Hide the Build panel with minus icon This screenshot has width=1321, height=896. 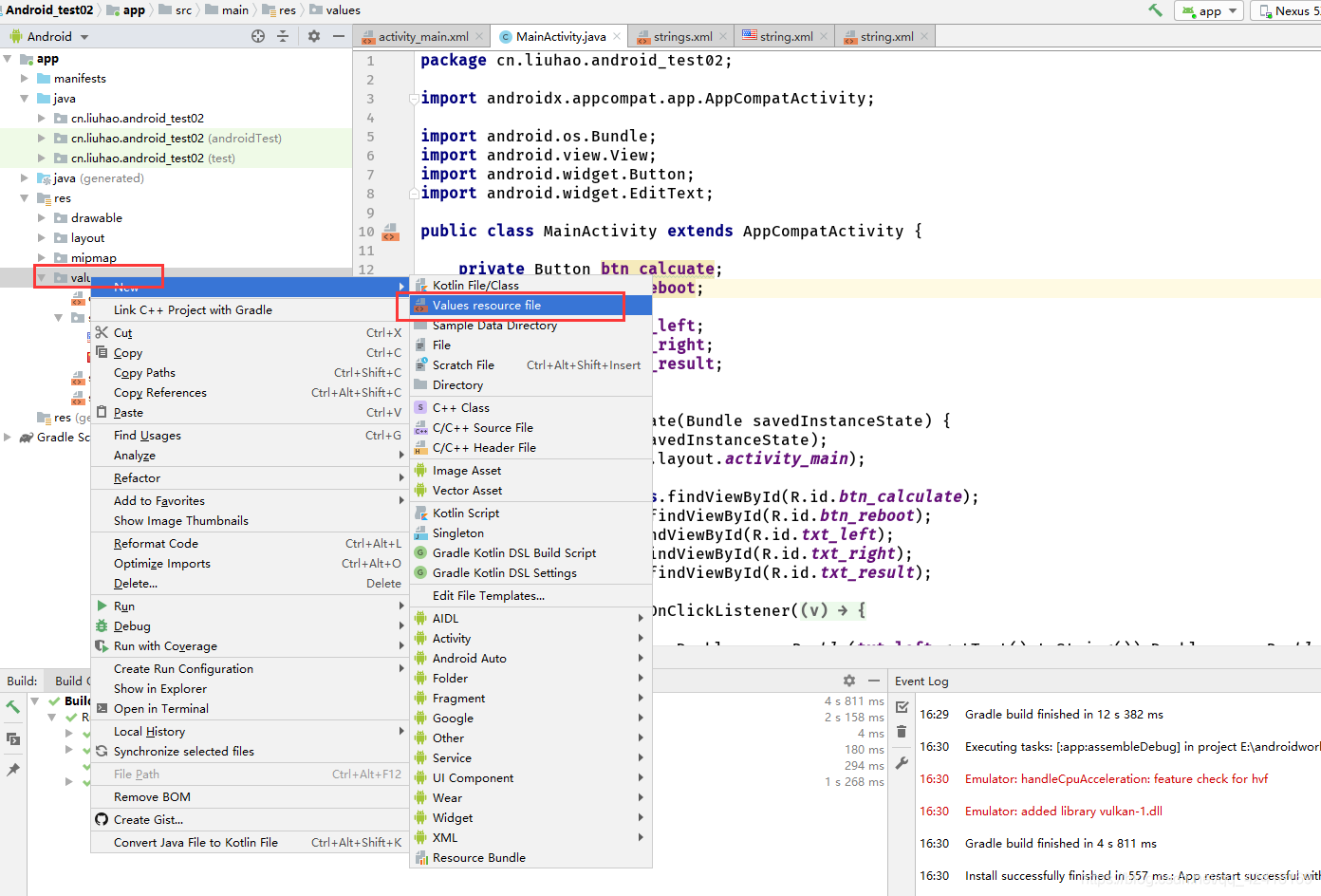click(874, 681)
